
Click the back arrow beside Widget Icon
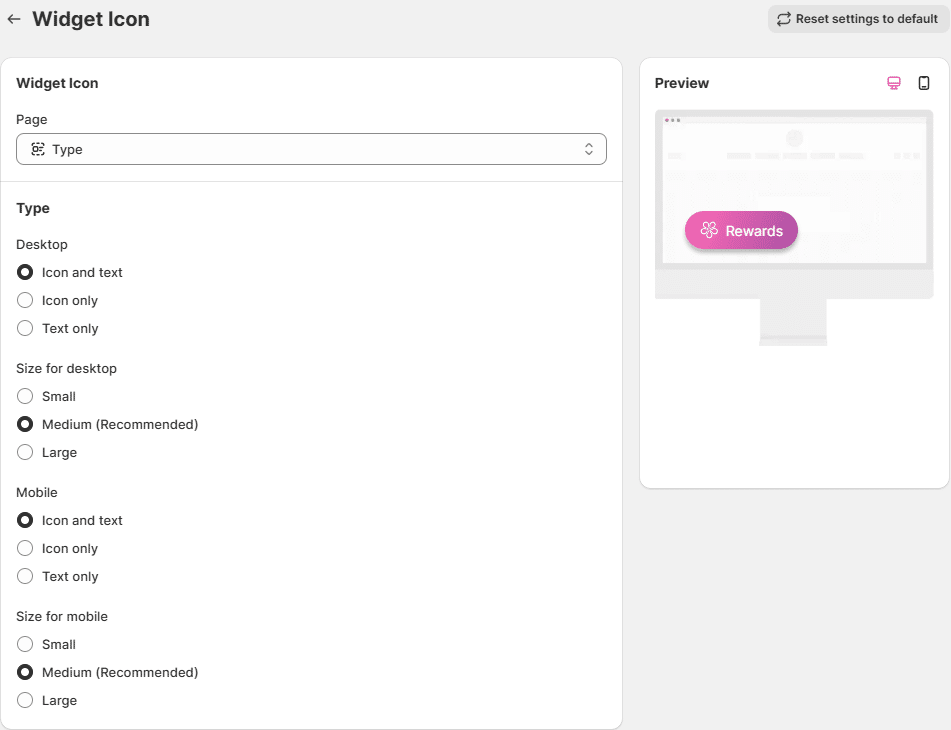click(14, 19)
